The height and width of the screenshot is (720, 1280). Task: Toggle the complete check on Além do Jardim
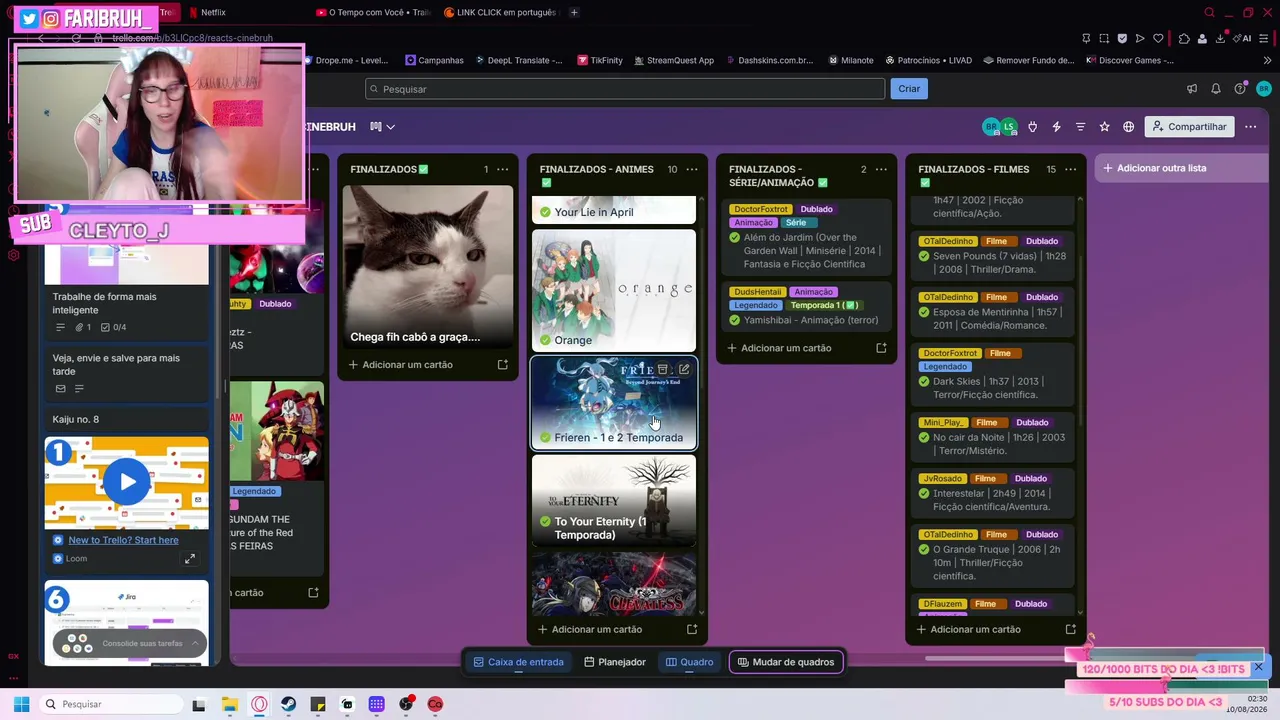click(x=735, y=238)
